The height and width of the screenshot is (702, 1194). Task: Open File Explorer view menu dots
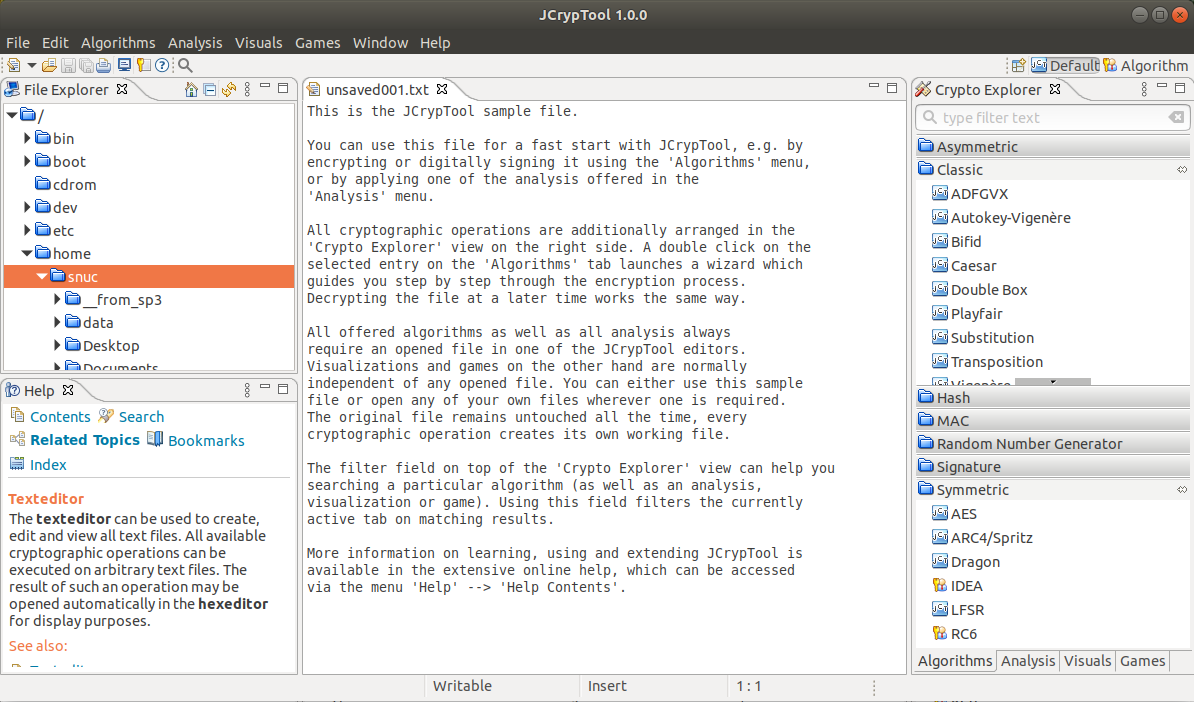[247, 90]
